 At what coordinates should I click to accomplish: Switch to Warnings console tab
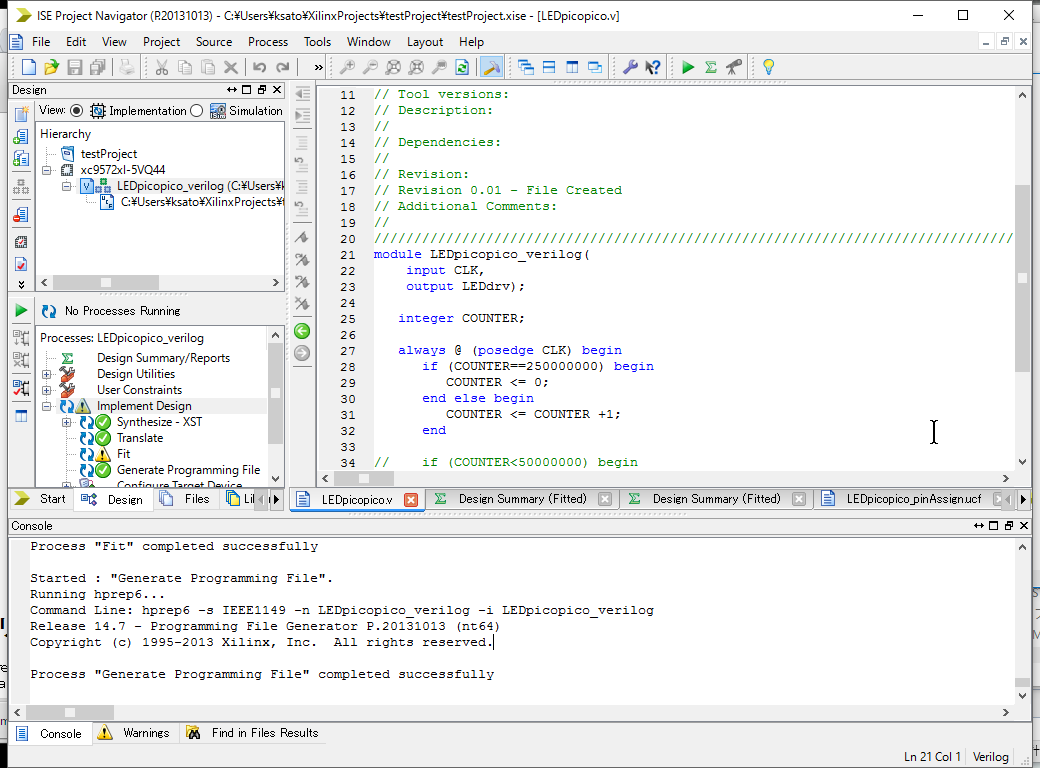click(135, 733)
